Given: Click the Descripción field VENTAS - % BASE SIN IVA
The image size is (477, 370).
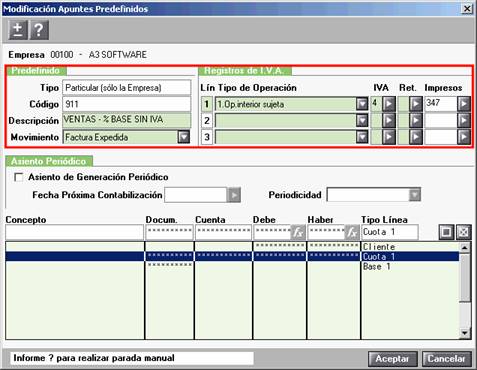Looking at the screenshot, I should pos(127,120).
